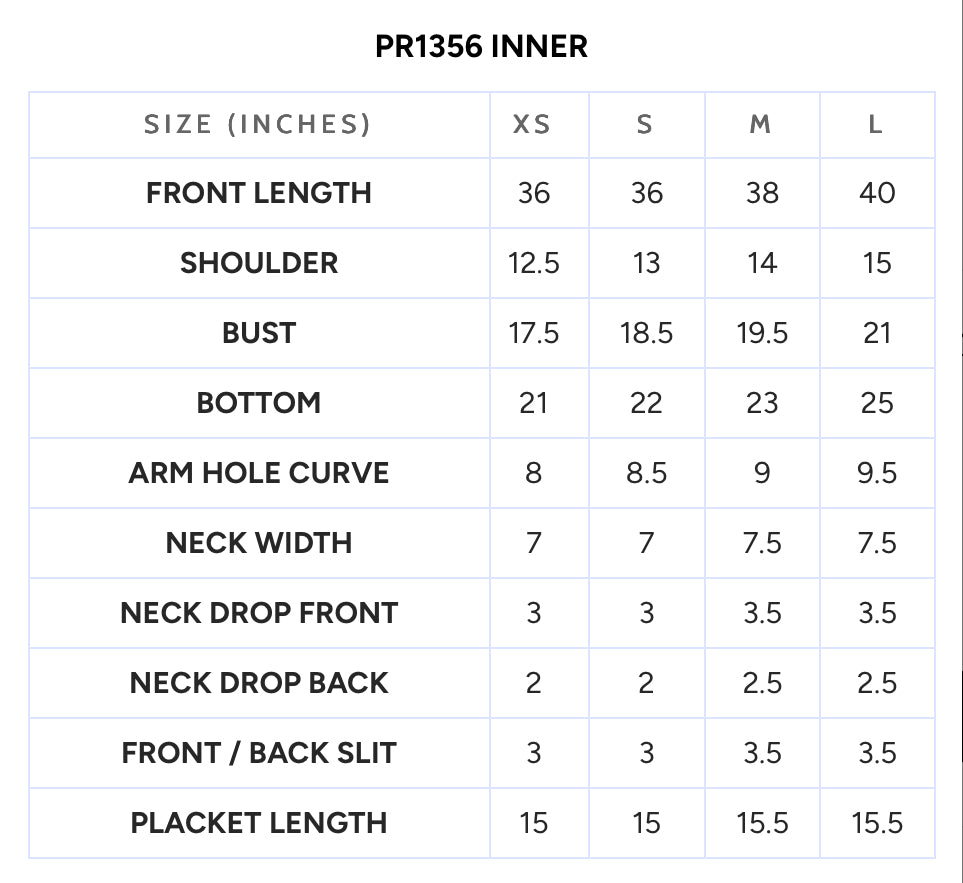Select the NECK DROP BACK label
963x883 pixels.
[x=259, y=683]
